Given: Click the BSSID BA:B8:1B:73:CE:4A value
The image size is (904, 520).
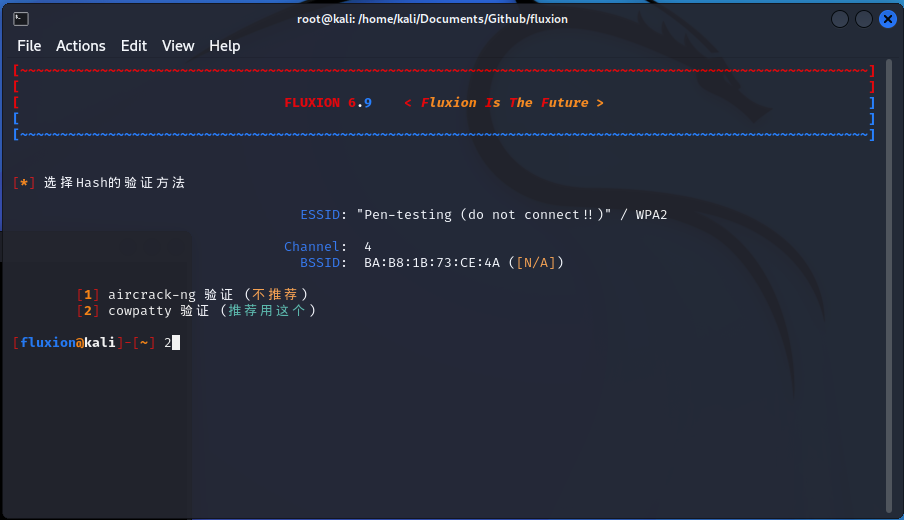Looking at the screenshot, I should (x=432, y=263).
